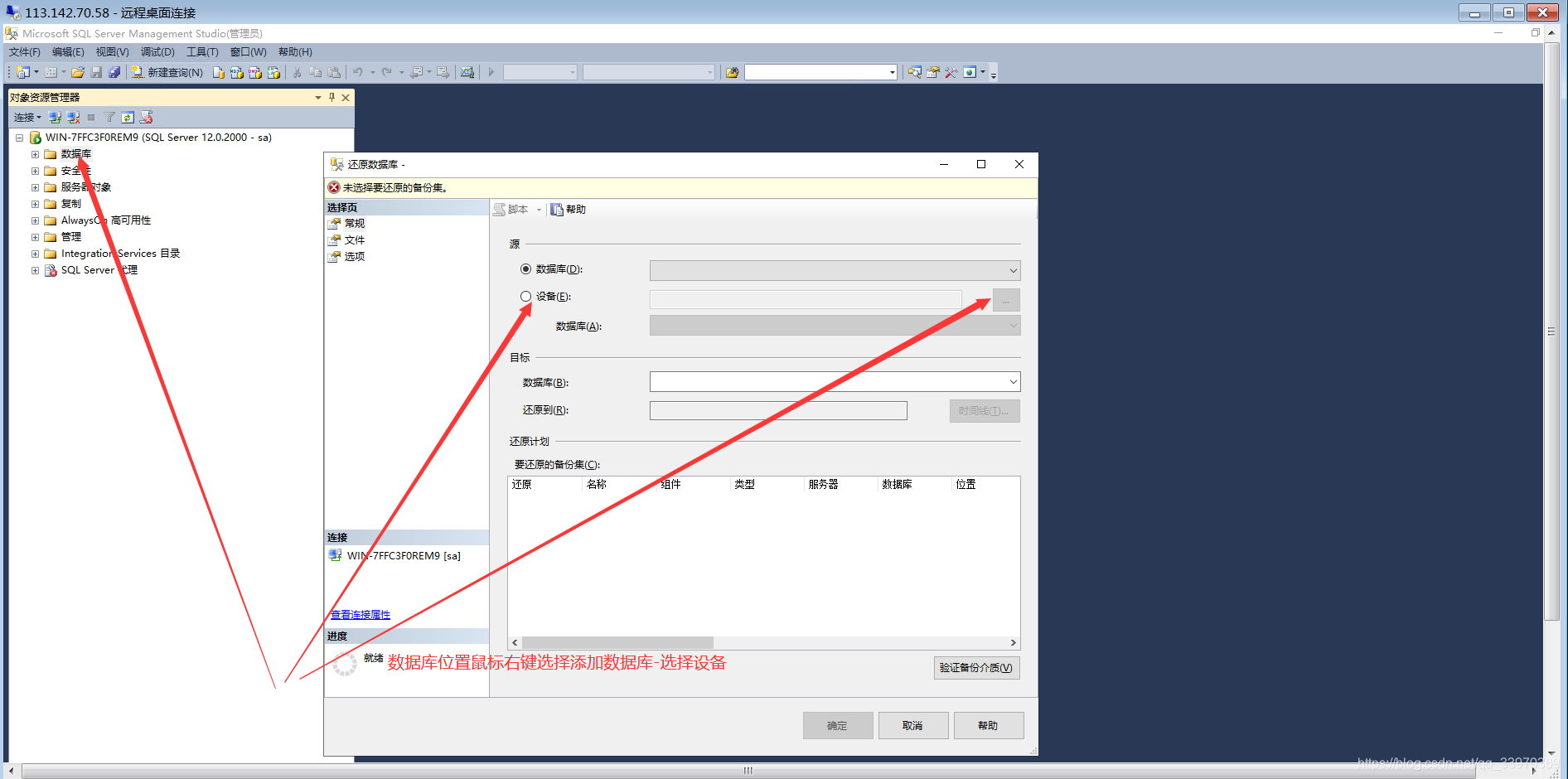This screenshot has height=779, width=1568.
Task: Open the 帮助(H) menu
Action: click(x=295, y=51)
